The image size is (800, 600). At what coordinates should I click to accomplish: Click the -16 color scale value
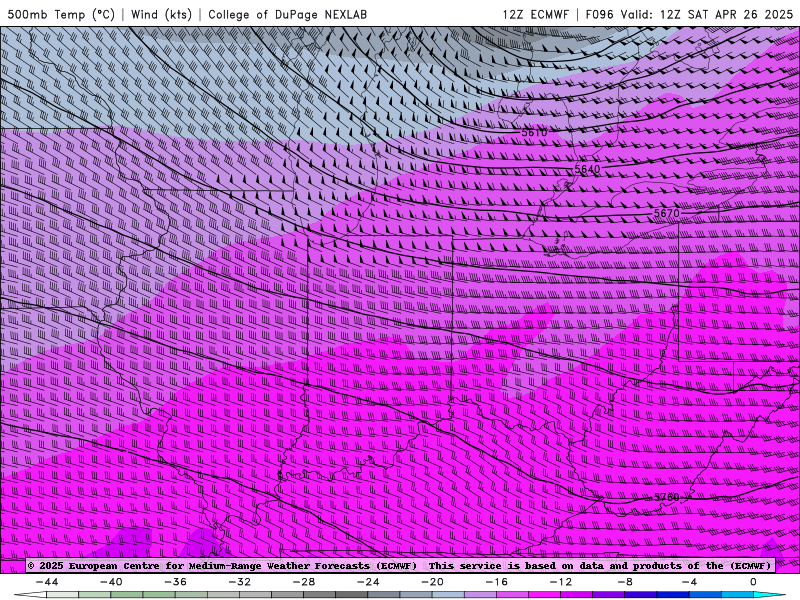point(497,582)
